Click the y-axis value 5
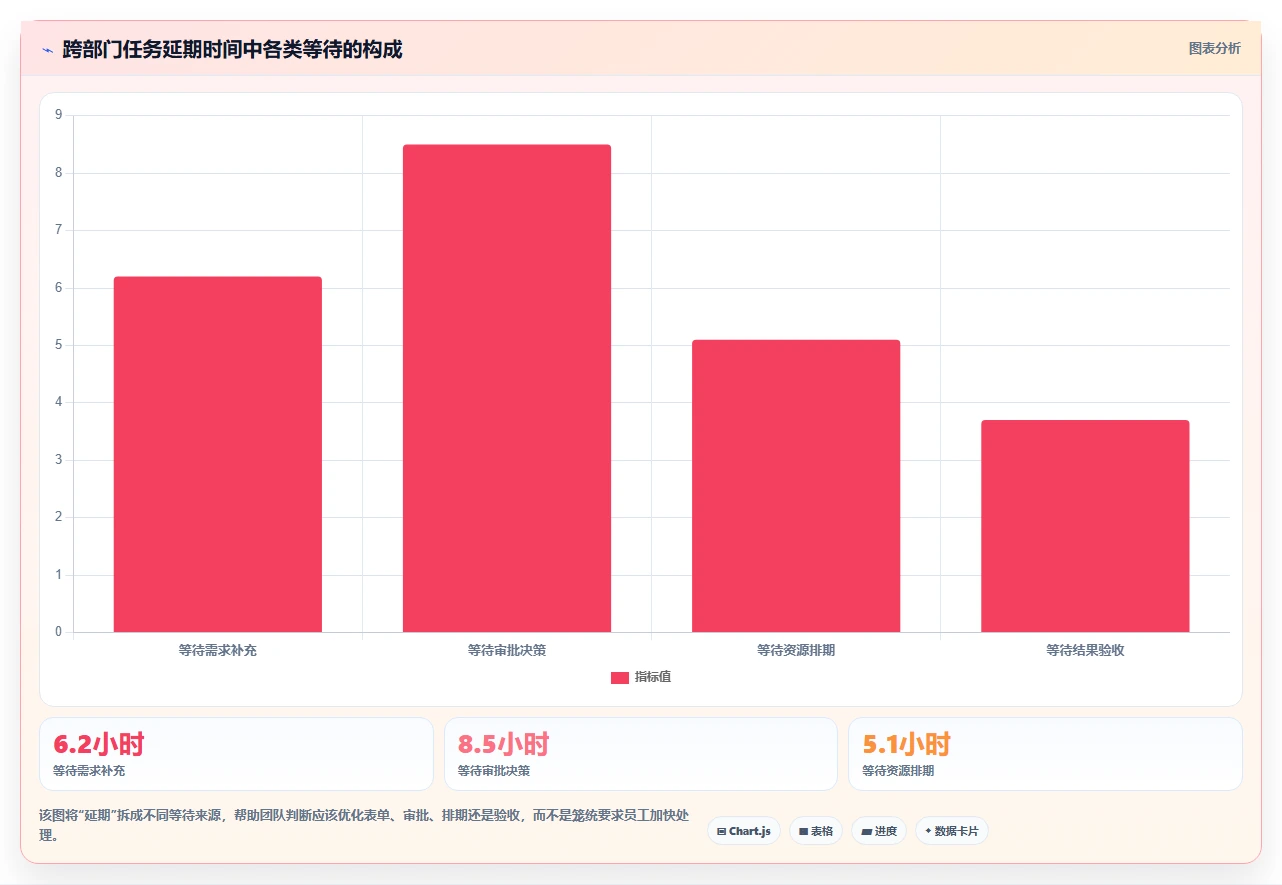This screenshot has height=885, width=1282. [58, 345]
